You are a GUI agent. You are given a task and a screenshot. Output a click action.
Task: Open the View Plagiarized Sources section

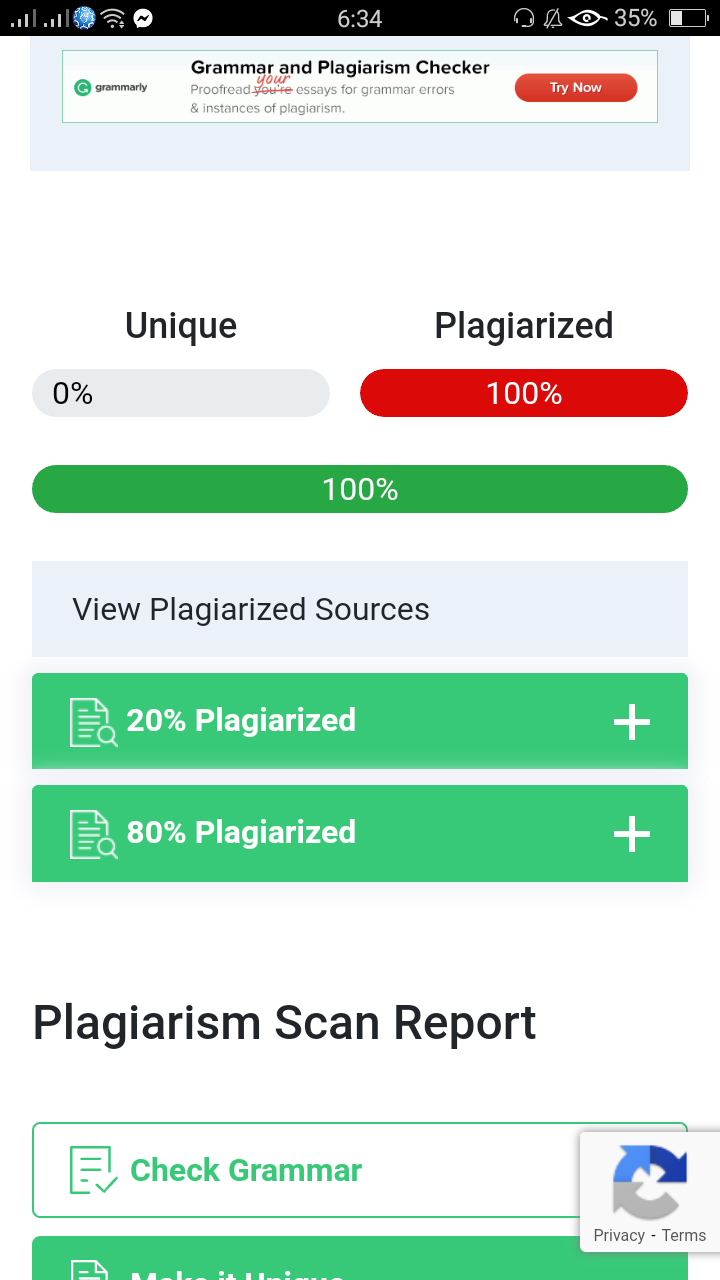click(x=360, y=609)
